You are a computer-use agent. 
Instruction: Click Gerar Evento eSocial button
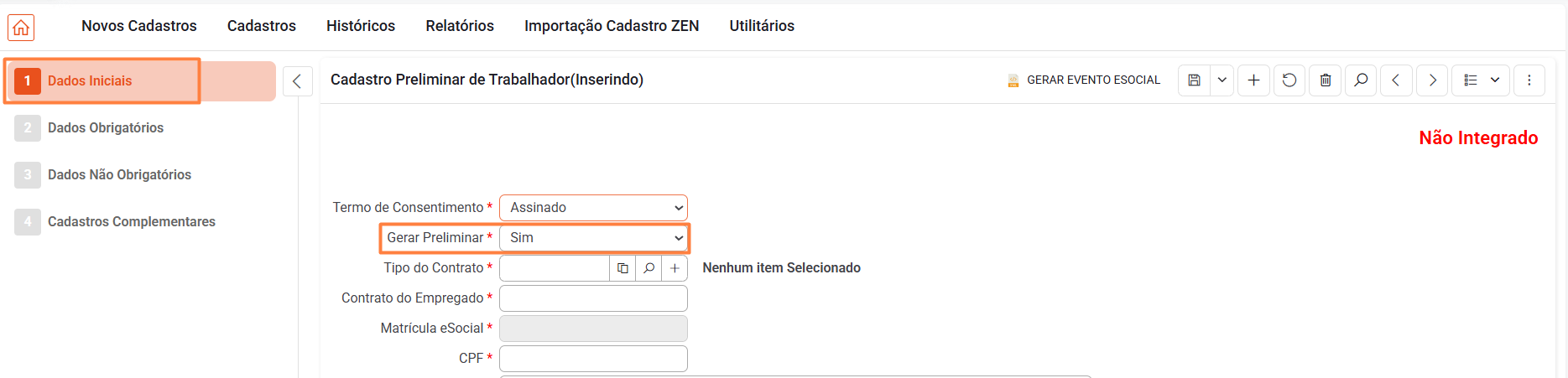[x=1084, y=80]
